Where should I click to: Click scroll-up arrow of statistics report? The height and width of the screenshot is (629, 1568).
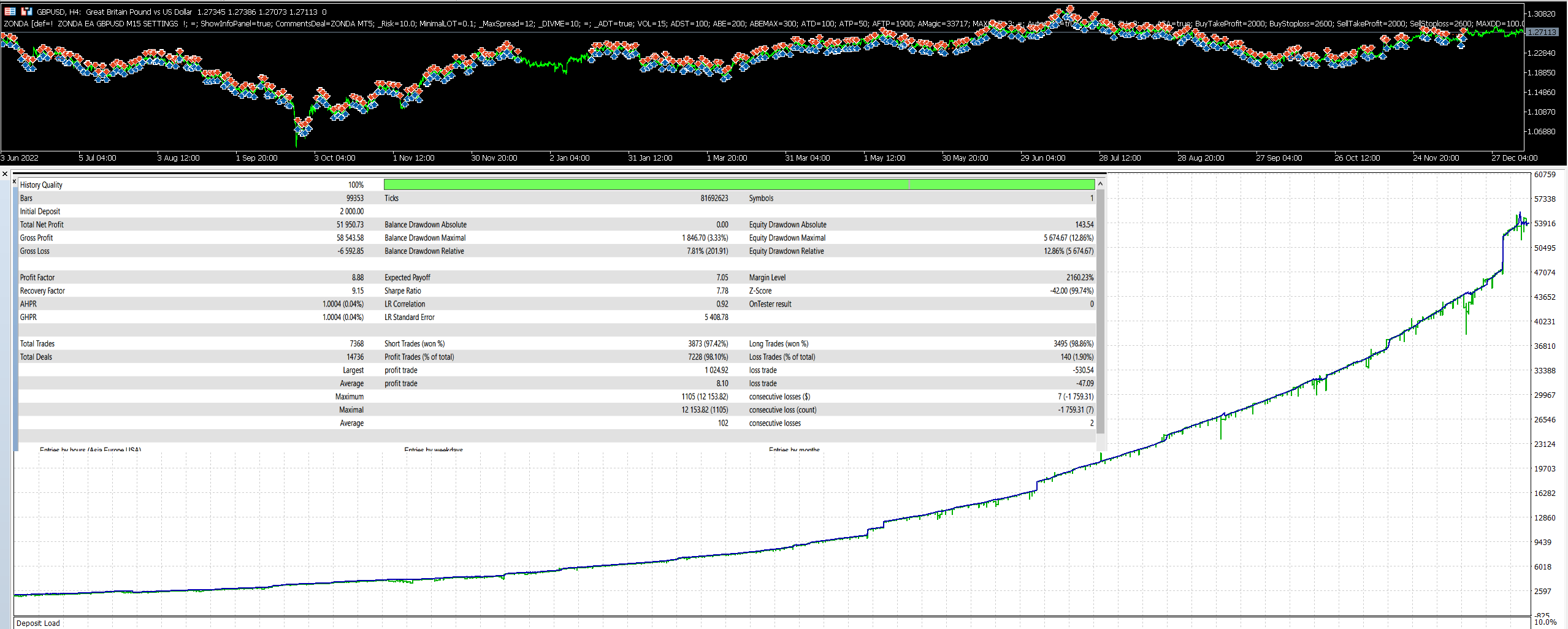1100,184
